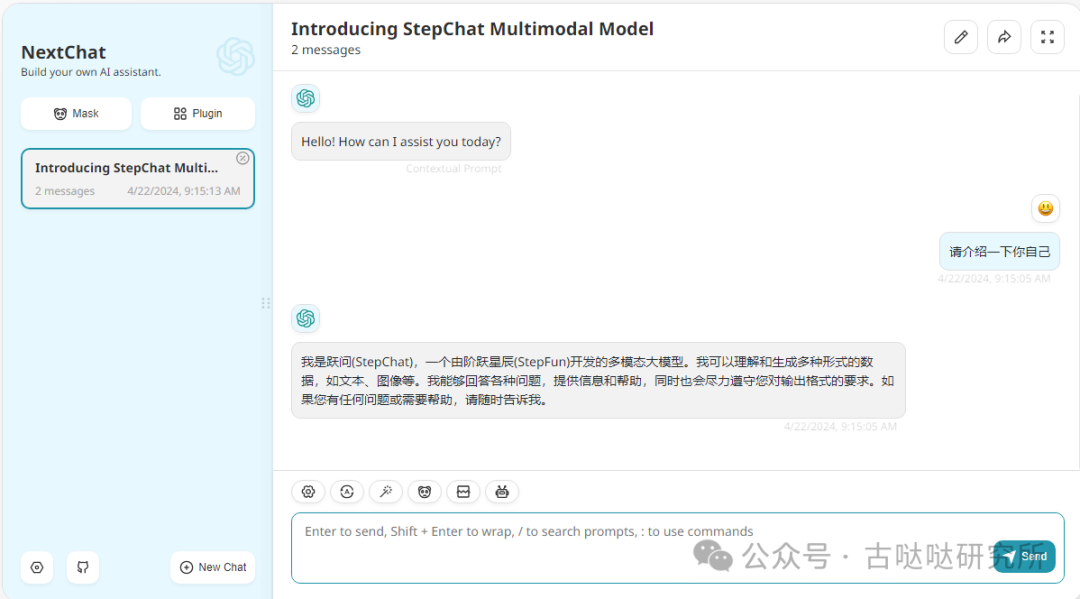Click the user message 请介绍一下你自己
This screenshot has width=1080, height=599.
[x=999, y=252]
